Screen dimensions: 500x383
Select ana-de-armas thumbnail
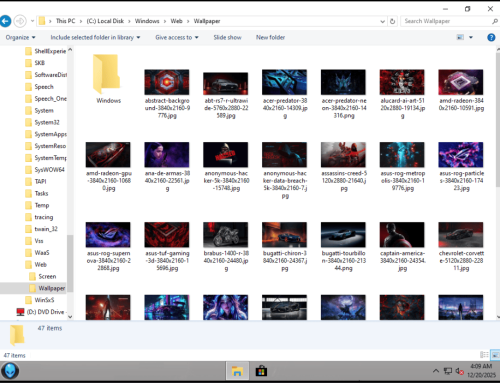click(x=167, y=155)
